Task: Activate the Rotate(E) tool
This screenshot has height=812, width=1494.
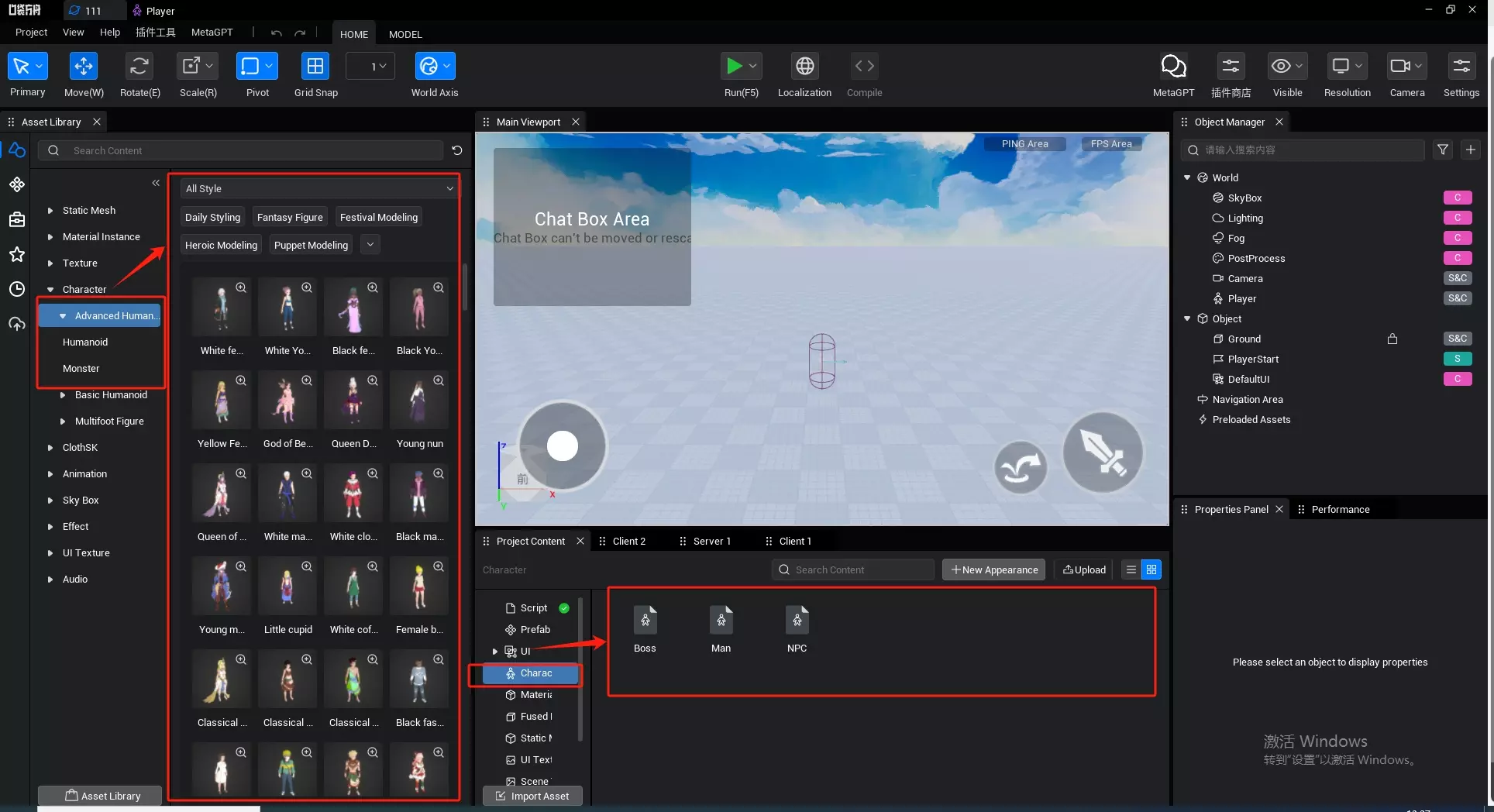Action: [x=139, y=67]
